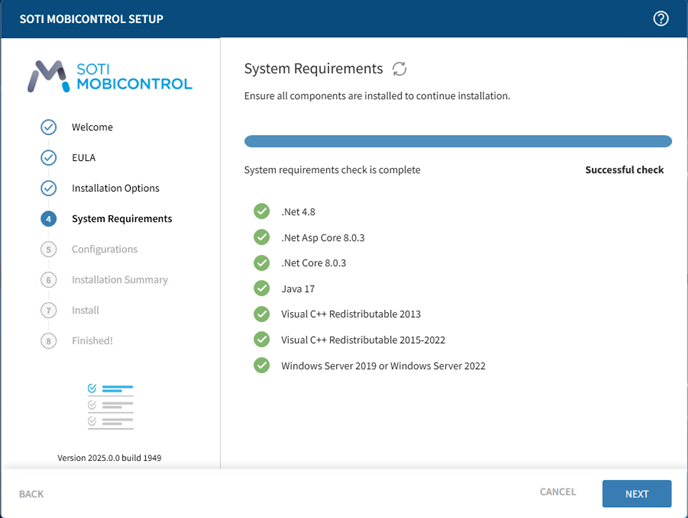This screenshot has width=688, height=518.
Task: Click the .Net Asp Core 8.0.3 check icon
Action: 262,237
